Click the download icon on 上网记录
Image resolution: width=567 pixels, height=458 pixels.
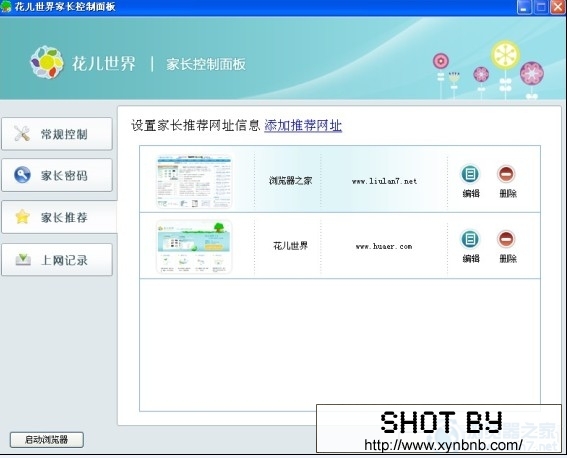(x=23, y=260)
